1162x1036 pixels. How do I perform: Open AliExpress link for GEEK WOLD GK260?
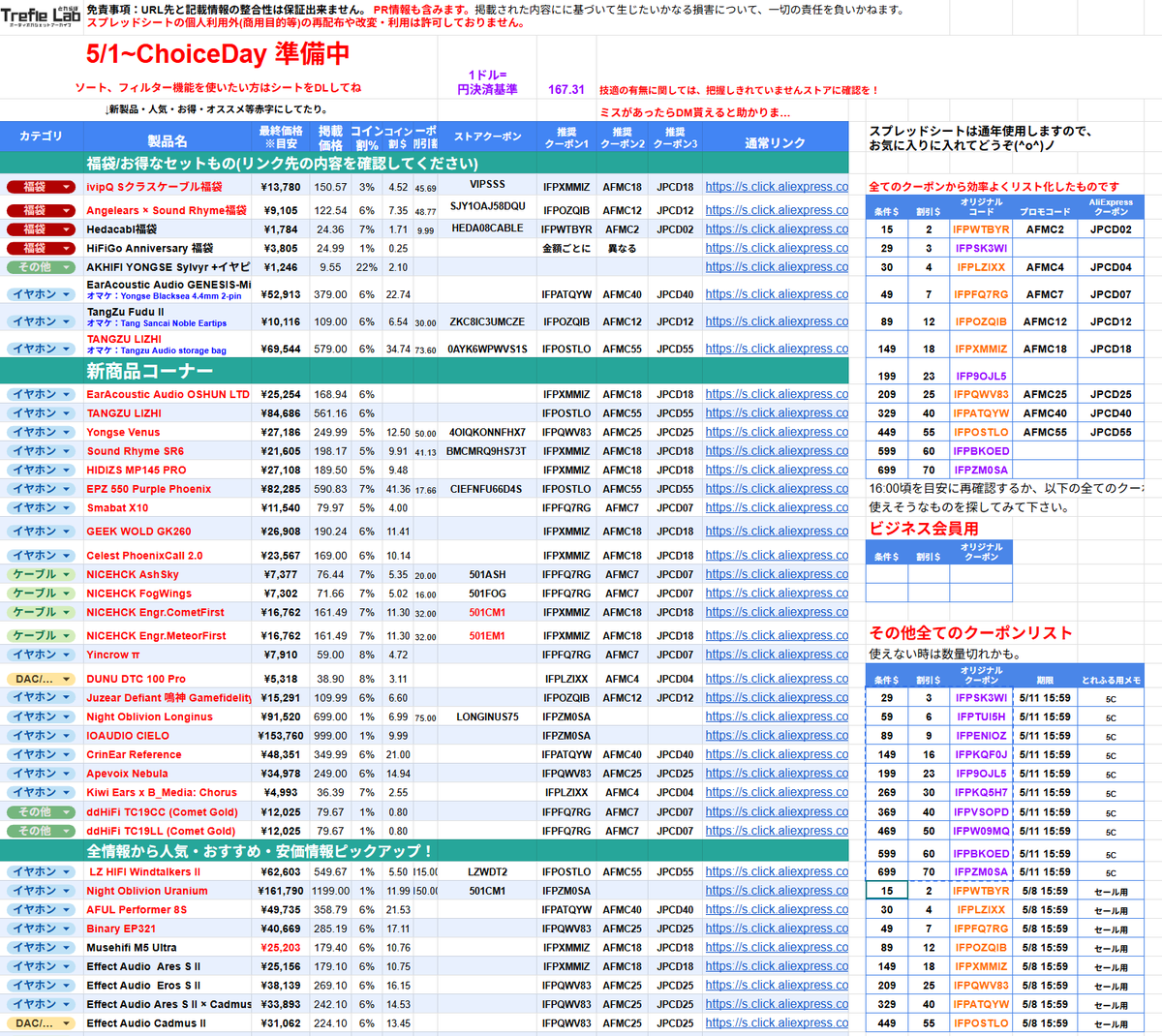777,532
